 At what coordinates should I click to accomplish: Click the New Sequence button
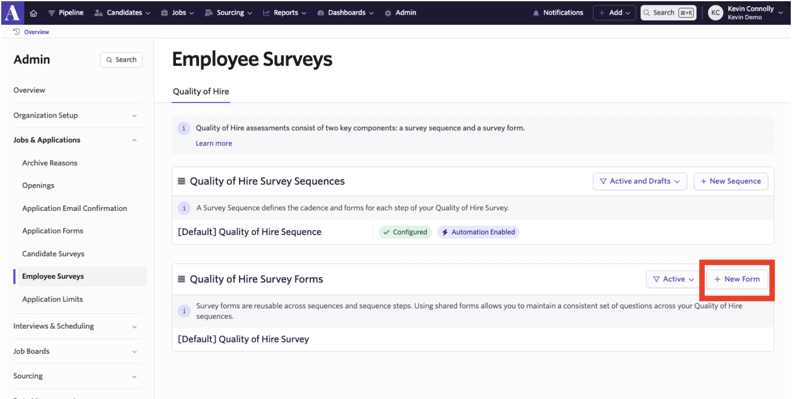(730, 181)
